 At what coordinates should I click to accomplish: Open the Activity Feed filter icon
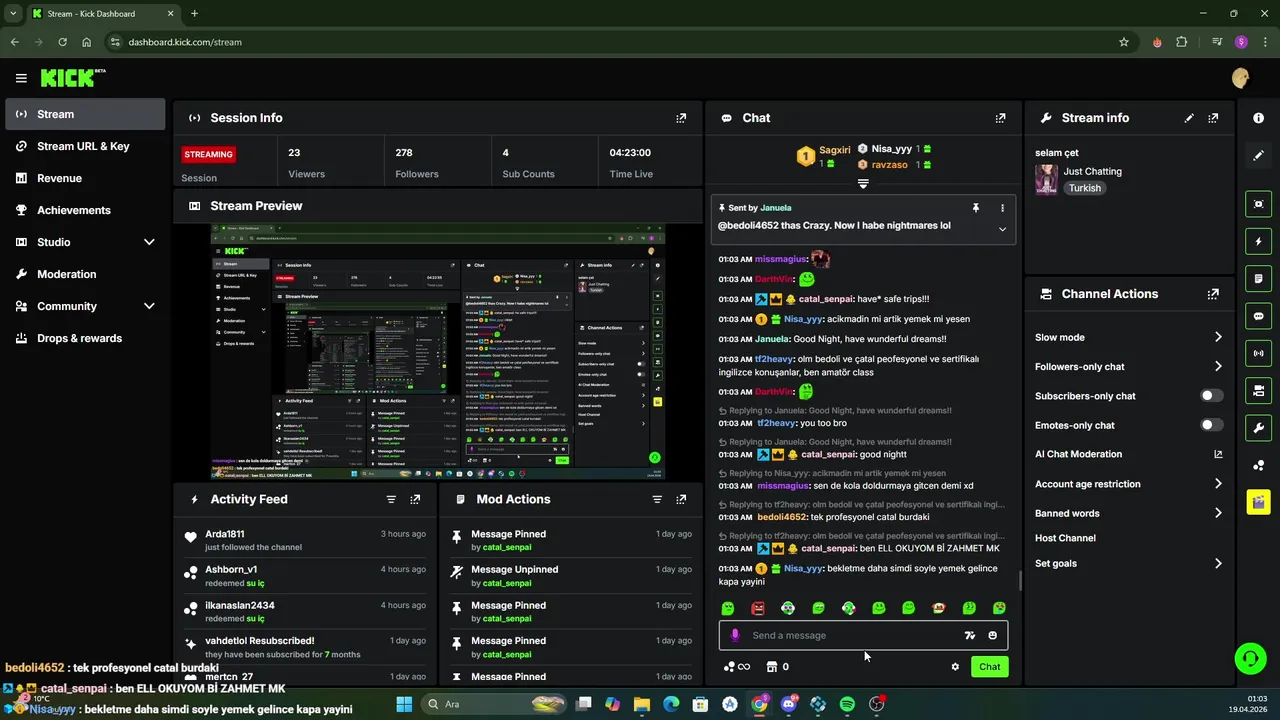(391, 499)
